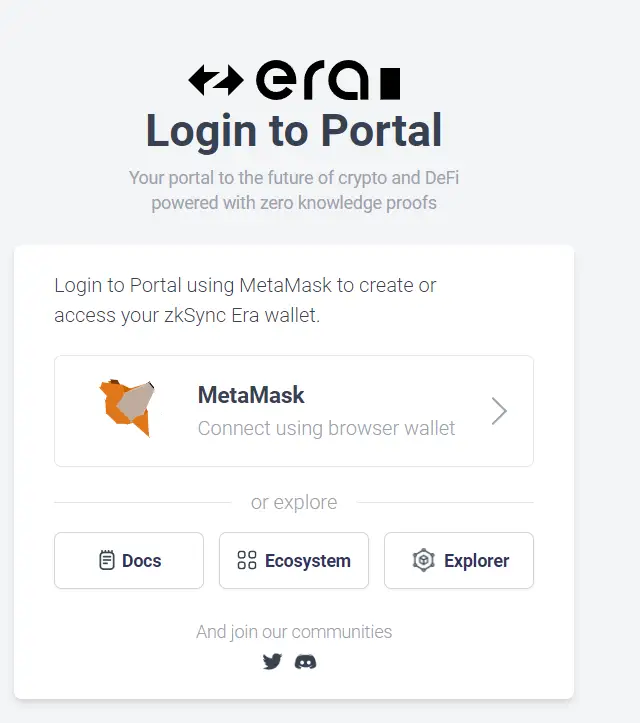Click the Ecosystem four-squares icon

pyautogui.click(x=247, y=560)
